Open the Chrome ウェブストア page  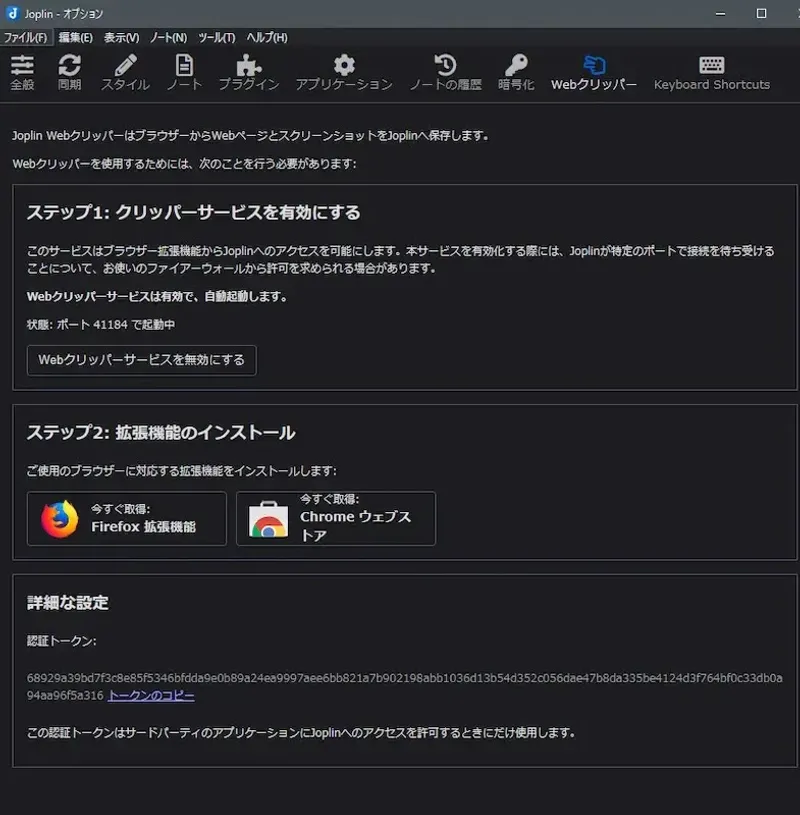click(x=335, y=518)
